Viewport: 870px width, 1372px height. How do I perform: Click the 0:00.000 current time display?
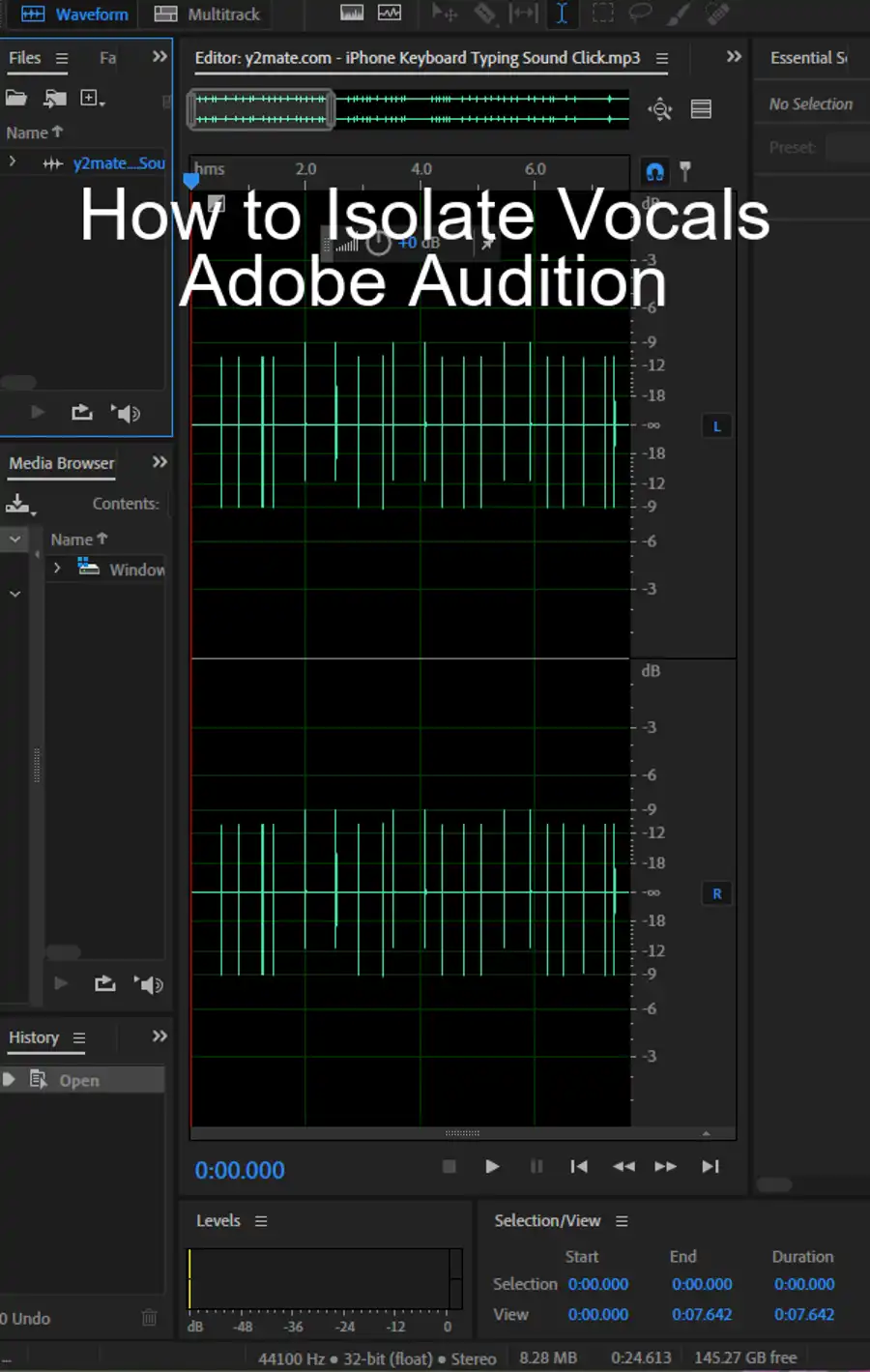click(240, 1170)
